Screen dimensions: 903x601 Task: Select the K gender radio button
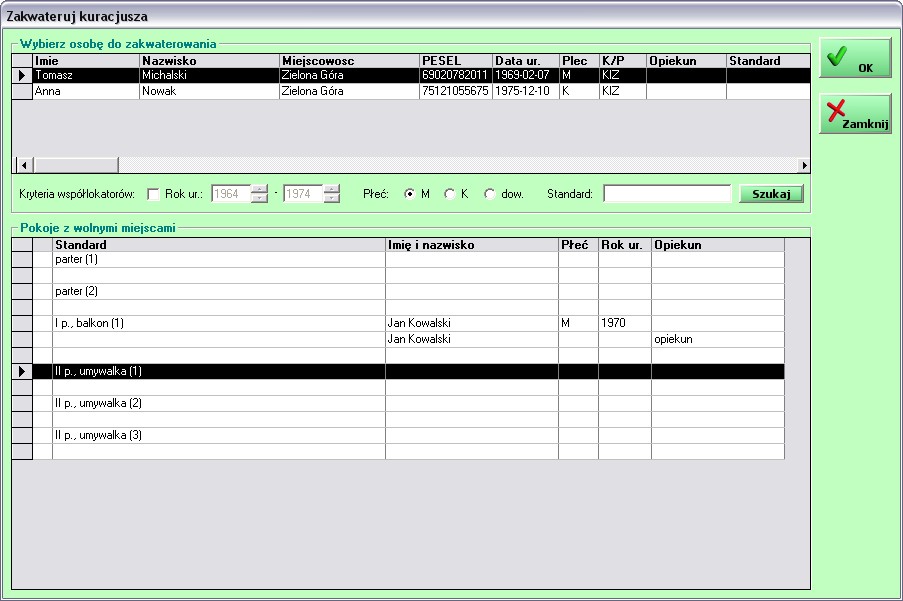click(x=450, y=194)
